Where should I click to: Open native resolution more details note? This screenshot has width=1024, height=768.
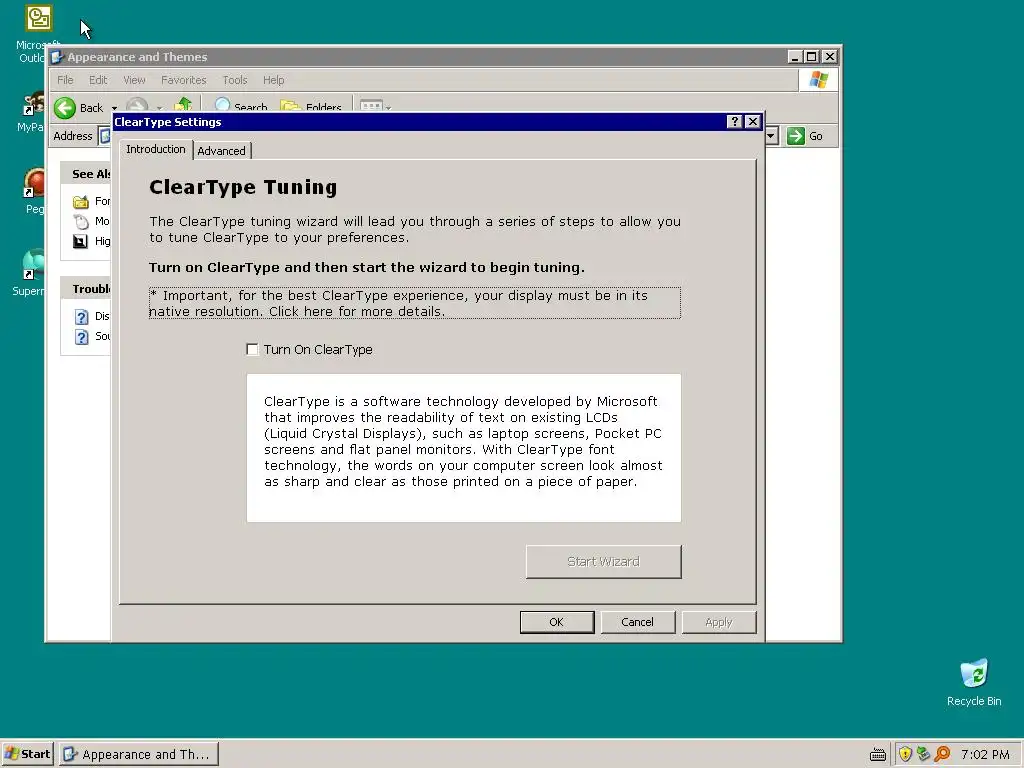click(415, 303)
